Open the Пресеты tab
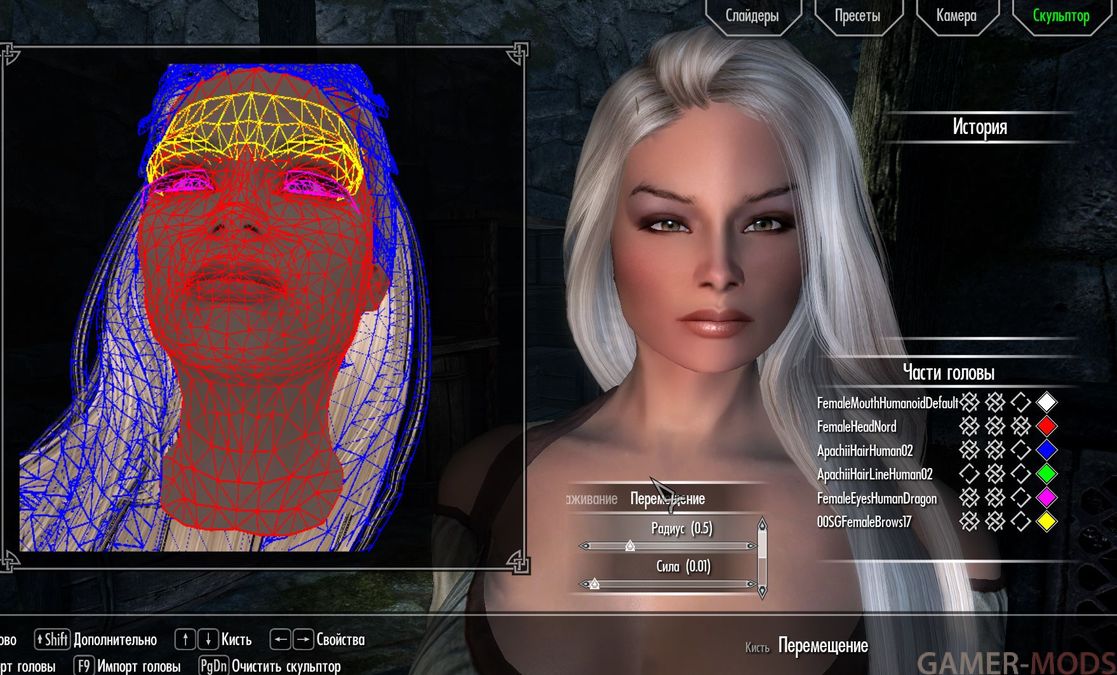 pos(857,16)
